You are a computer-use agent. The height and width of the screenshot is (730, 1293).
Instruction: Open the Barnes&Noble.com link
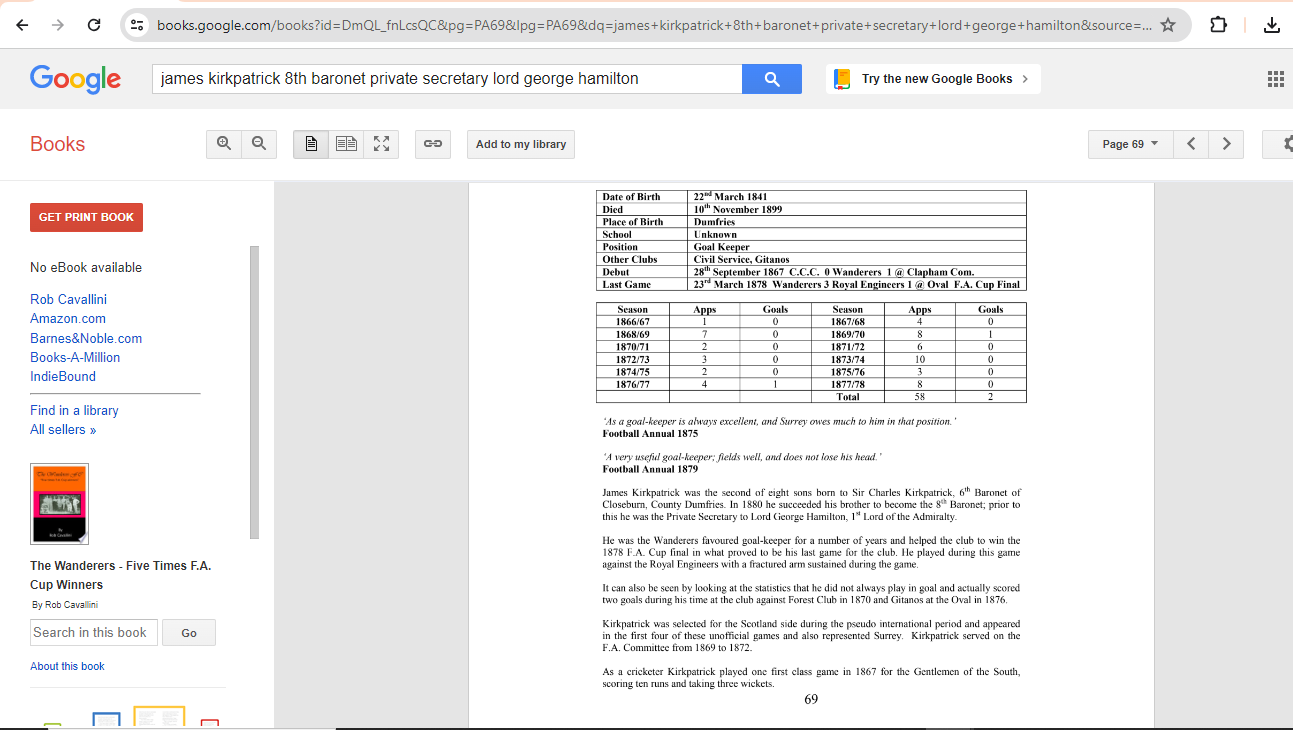(86, 338)
